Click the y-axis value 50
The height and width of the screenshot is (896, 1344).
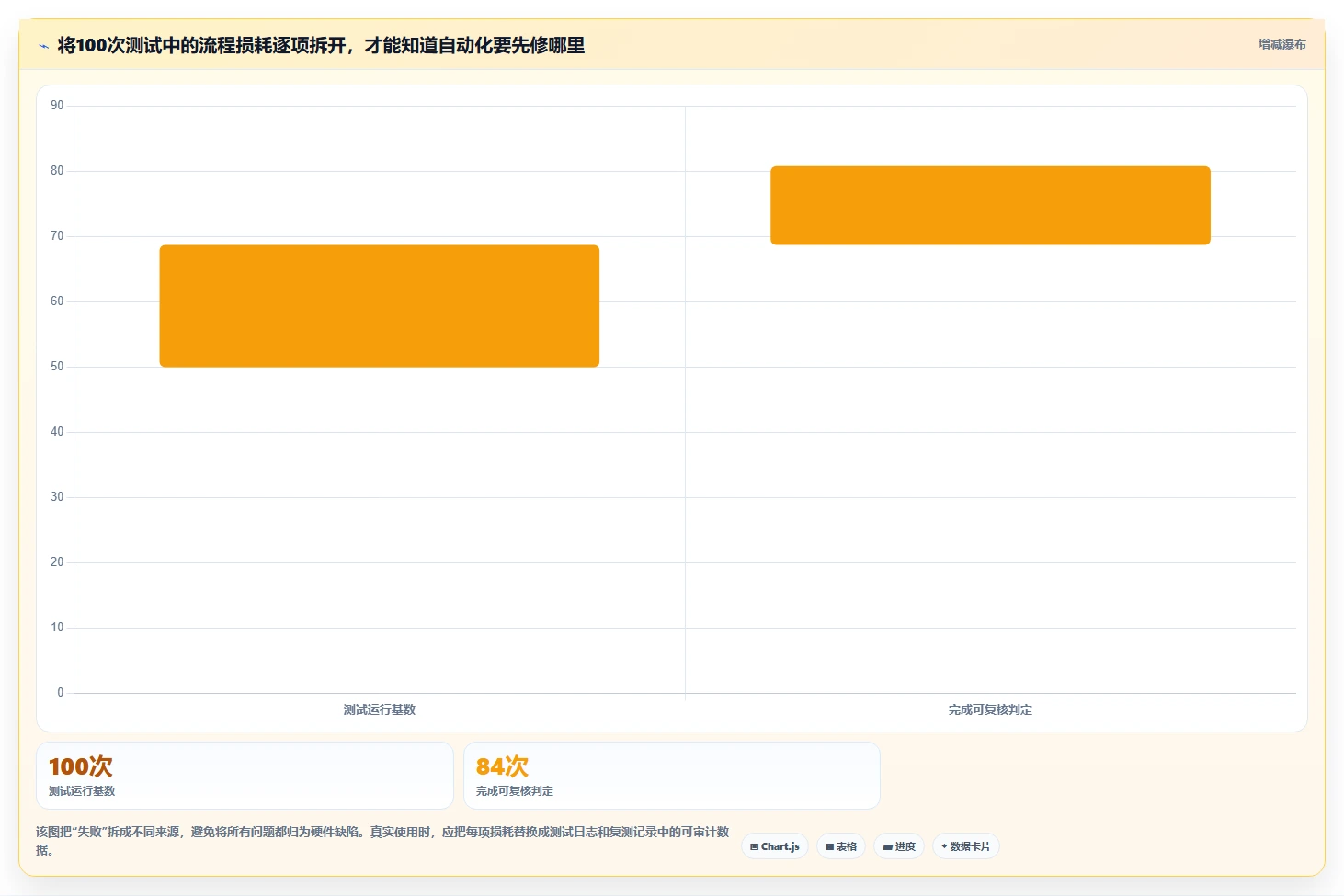point(57,367)
